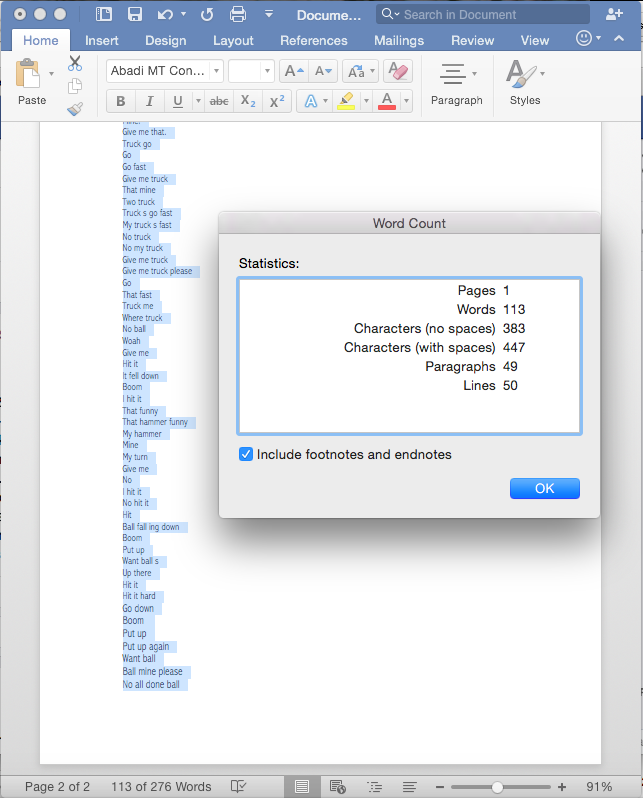This screenshot has height=798, width=643.
Task: Click the sidebar pane icon in title bar
Action: click(x=104, y=14)
